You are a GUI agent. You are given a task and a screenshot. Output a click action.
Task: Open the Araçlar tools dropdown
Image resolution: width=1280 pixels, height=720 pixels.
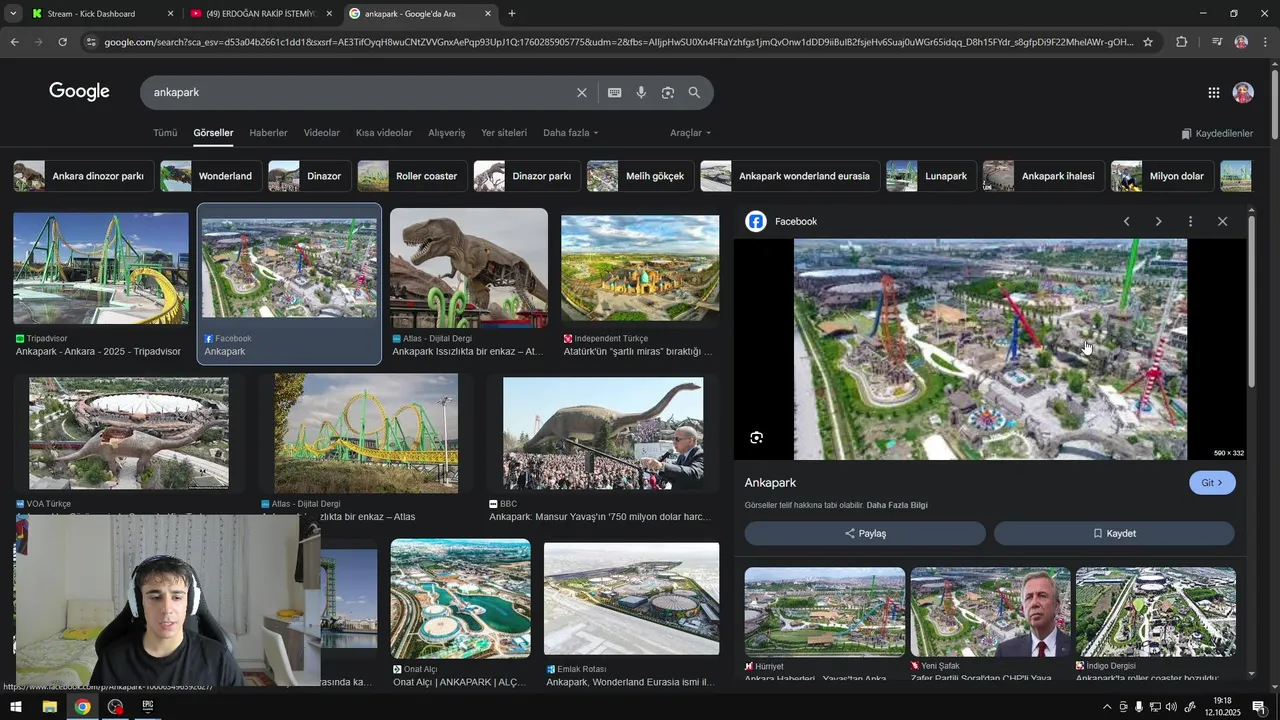click(690, 133)
